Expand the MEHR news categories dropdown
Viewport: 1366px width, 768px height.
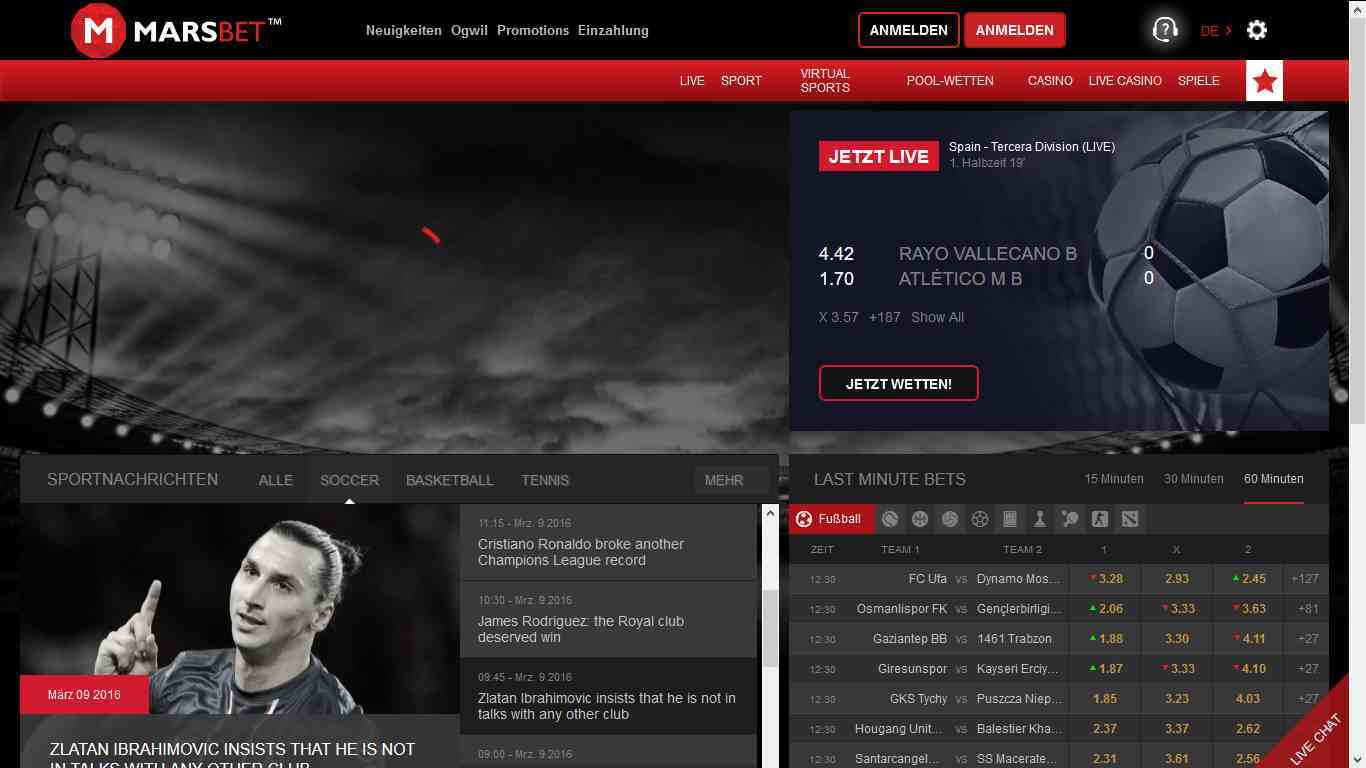coord(731,480)
